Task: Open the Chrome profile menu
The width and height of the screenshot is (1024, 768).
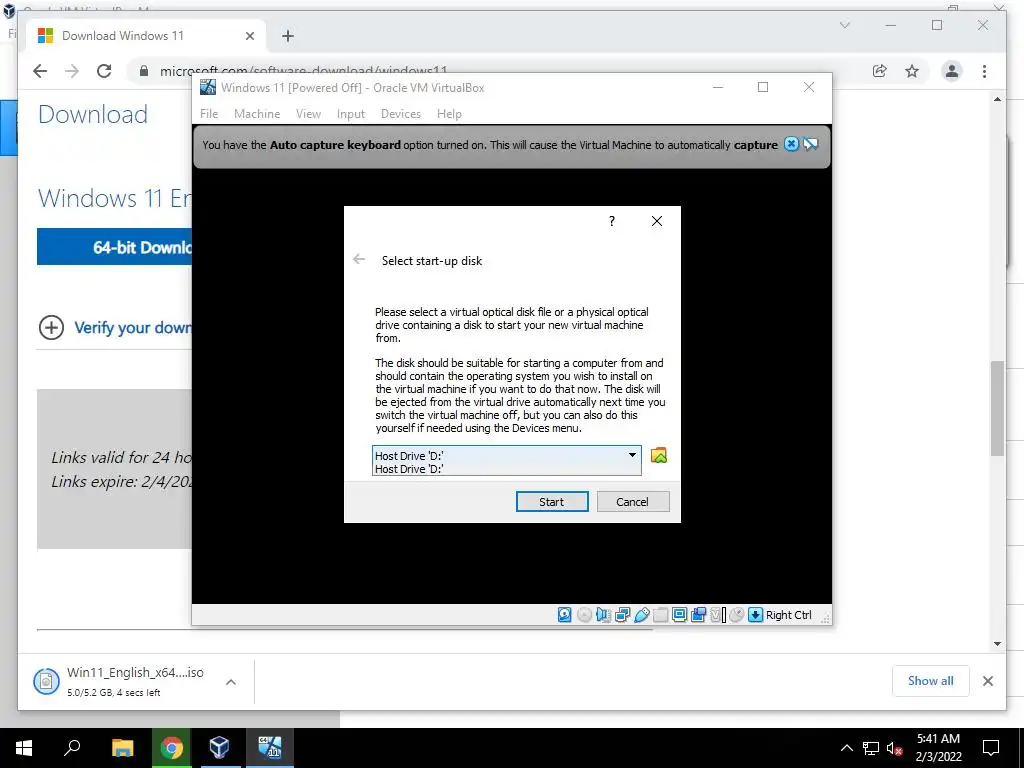Action: click(x=952, y=71)
